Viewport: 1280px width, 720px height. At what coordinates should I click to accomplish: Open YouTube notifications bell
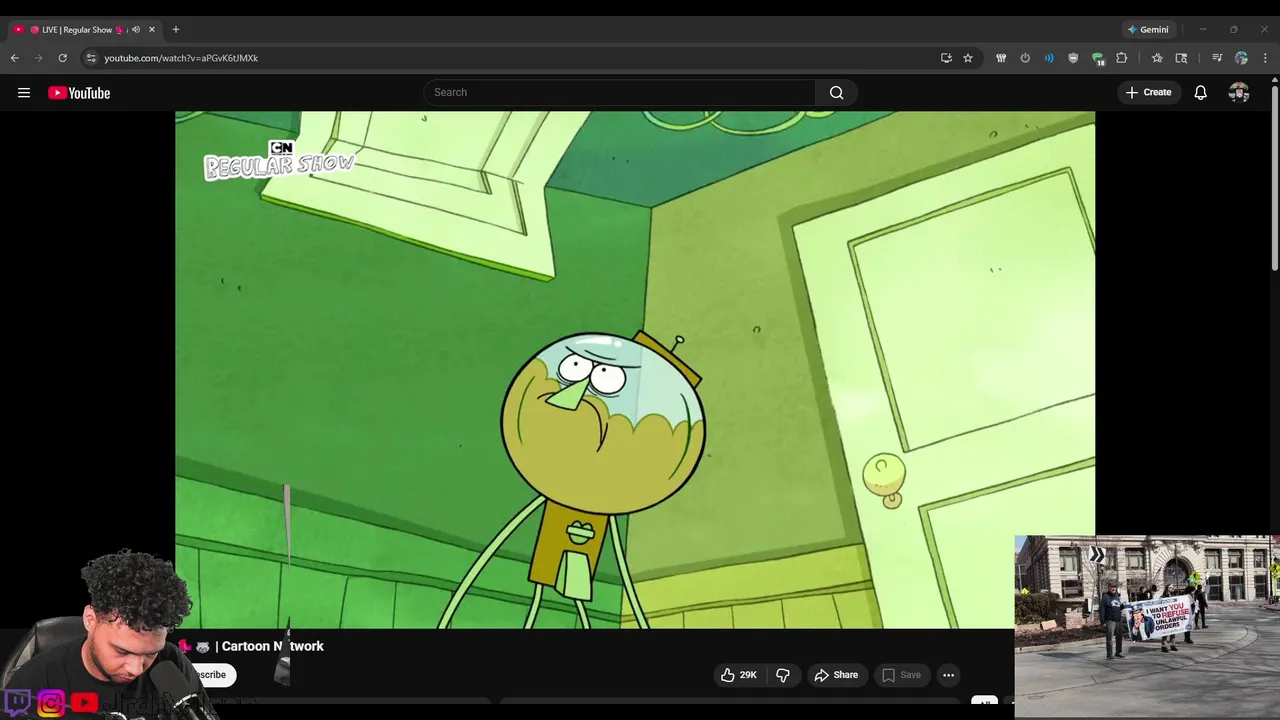1201,93
